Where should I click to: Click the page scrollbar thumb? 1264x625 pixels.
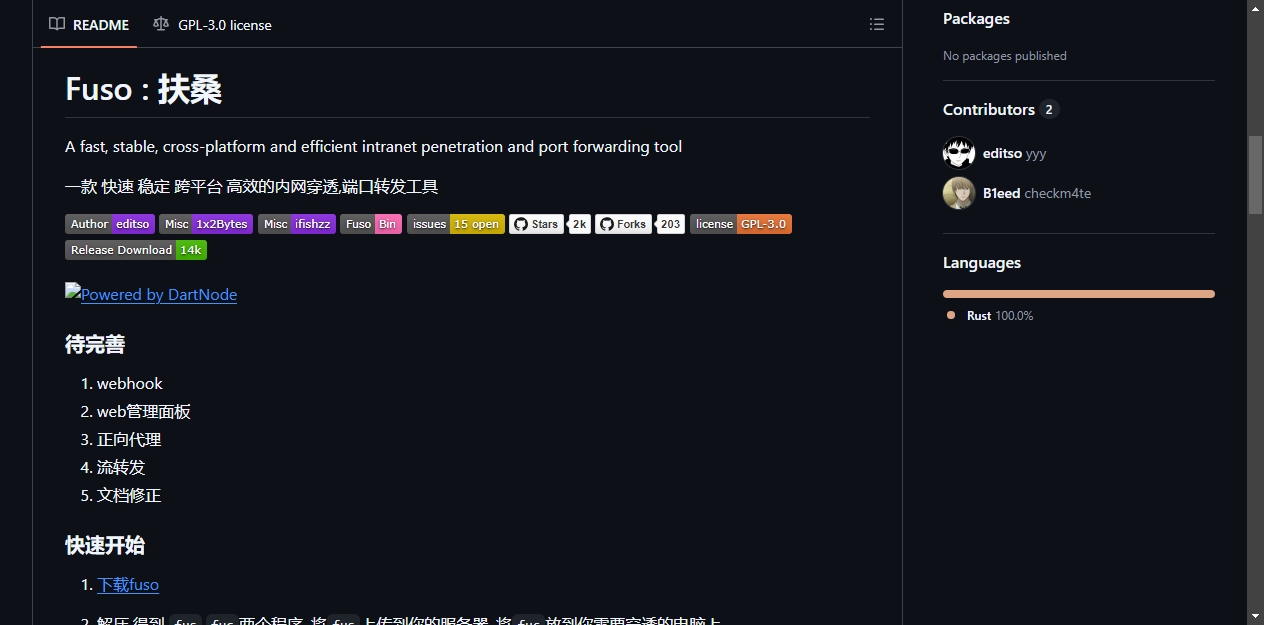pyautogui.click(x=1256, y=174)
